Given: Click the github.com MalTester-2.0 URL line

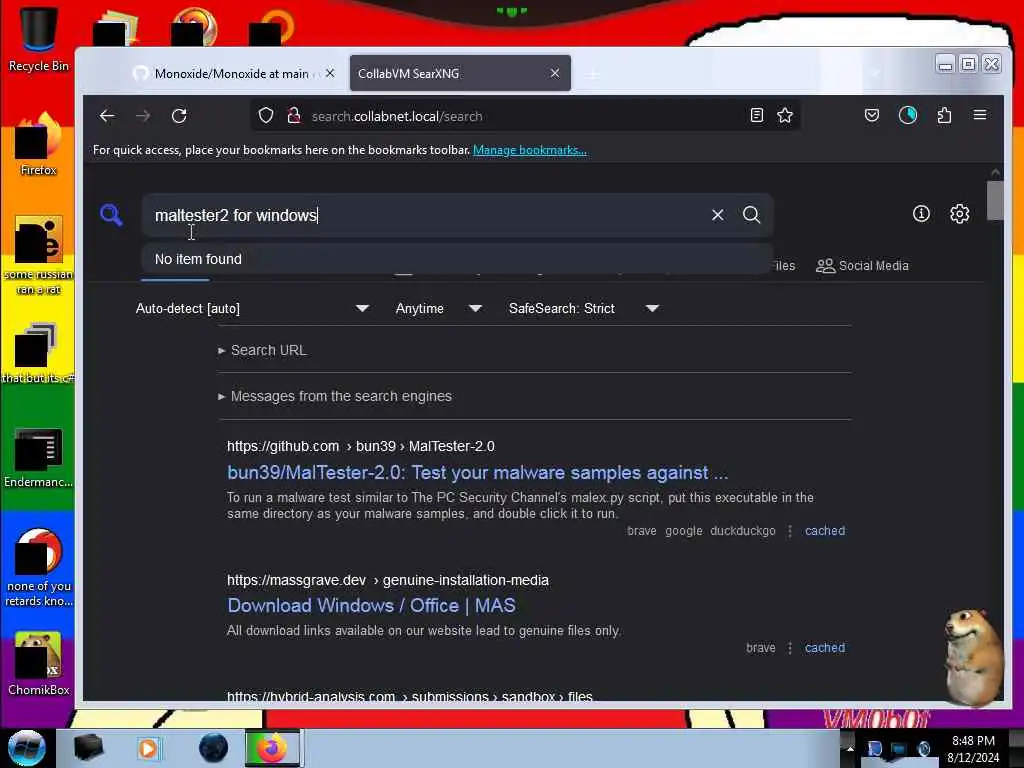Looking at the screenshot, I should point(360,447).
